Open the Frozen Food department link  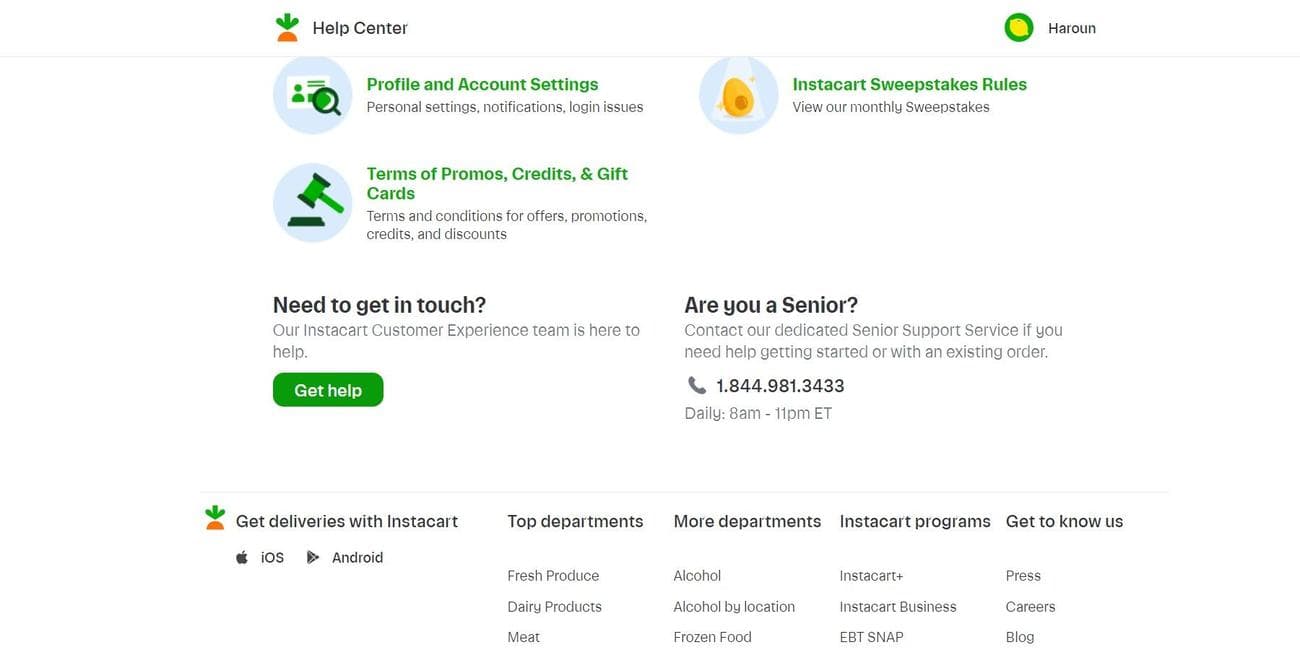click(712, 636)
